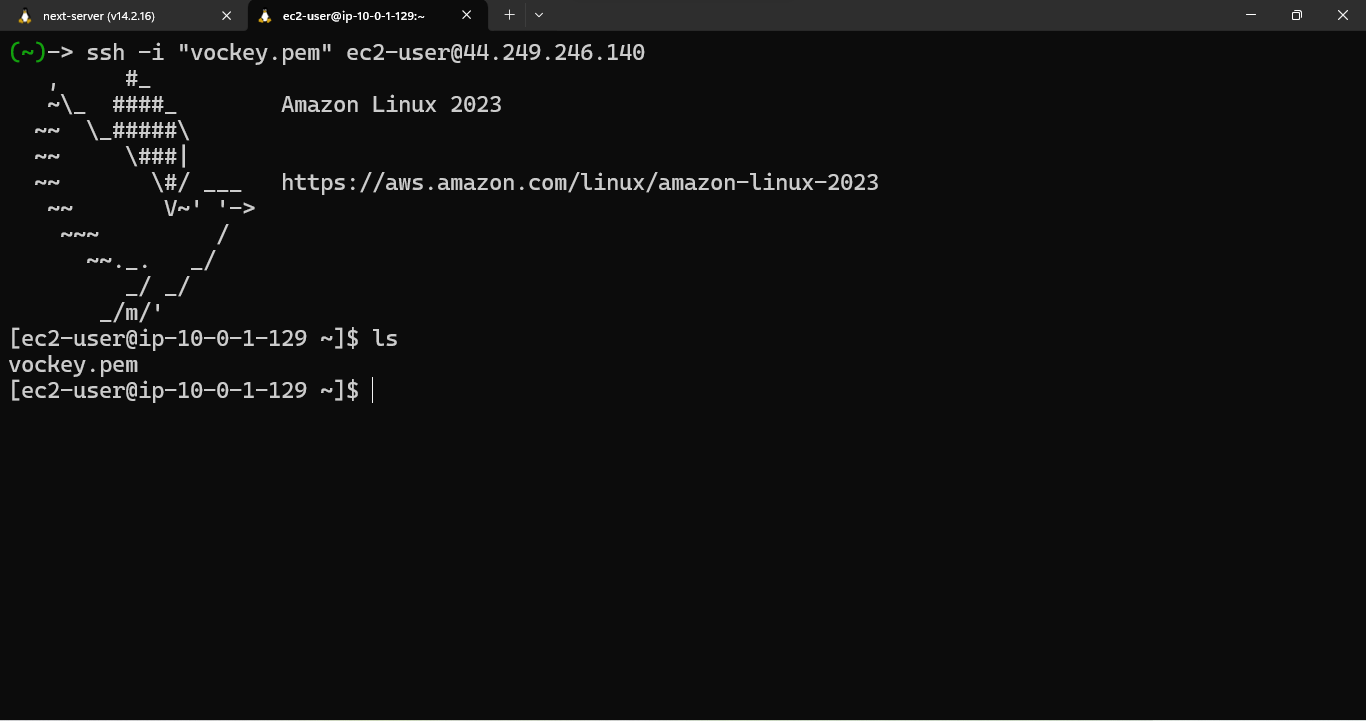Click the "Amazon Linux 2023" banner text

[x=391, y=104]
